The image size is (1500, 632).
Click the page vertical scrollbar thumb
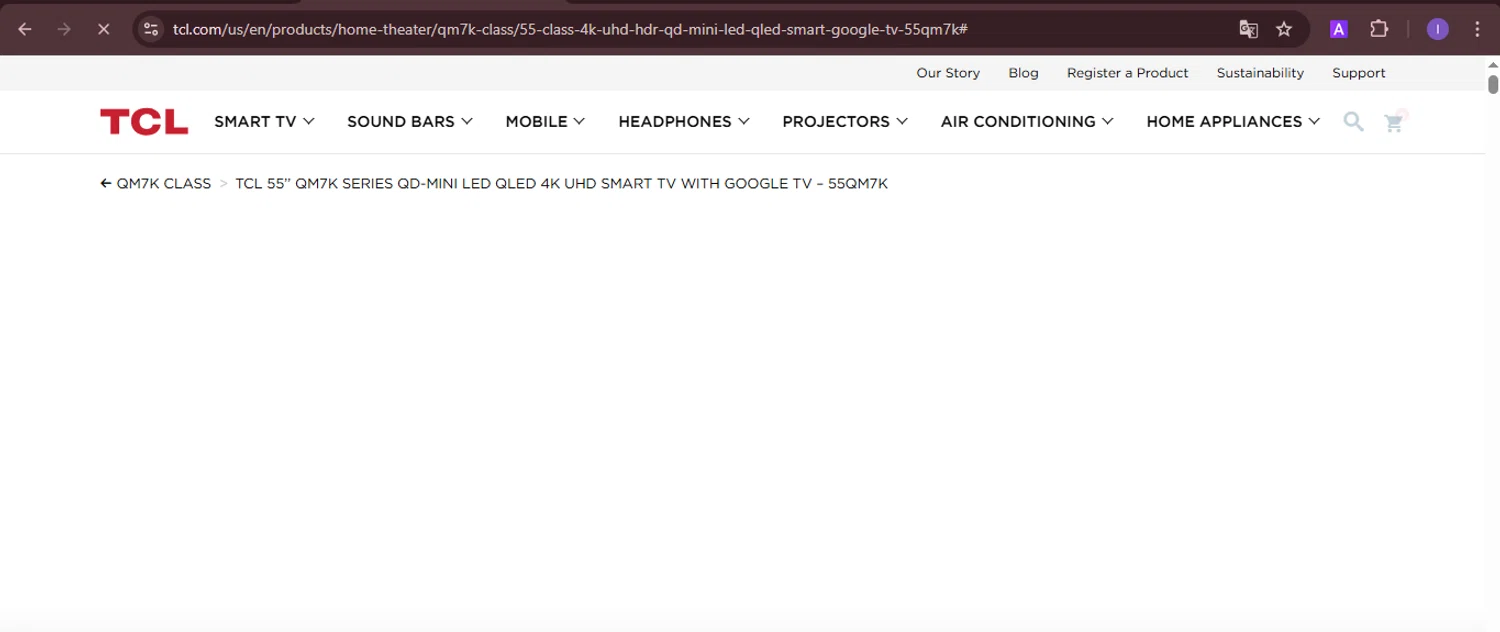pos(1493,84)
